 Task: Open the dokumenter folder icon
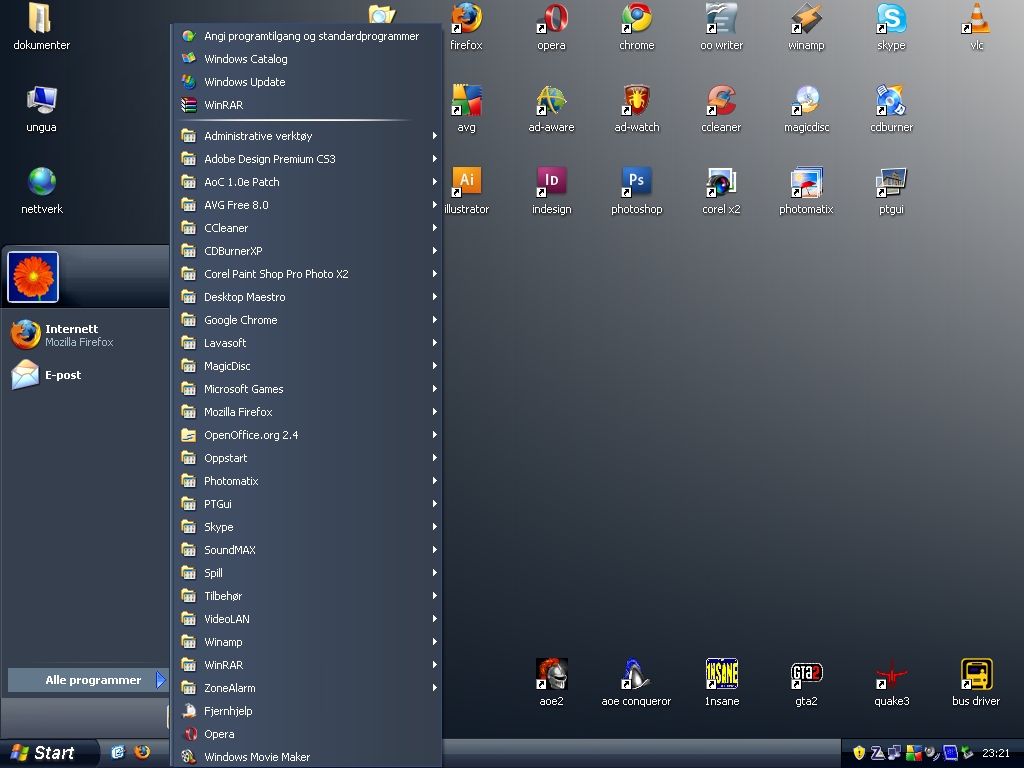[x=41, y=27]
